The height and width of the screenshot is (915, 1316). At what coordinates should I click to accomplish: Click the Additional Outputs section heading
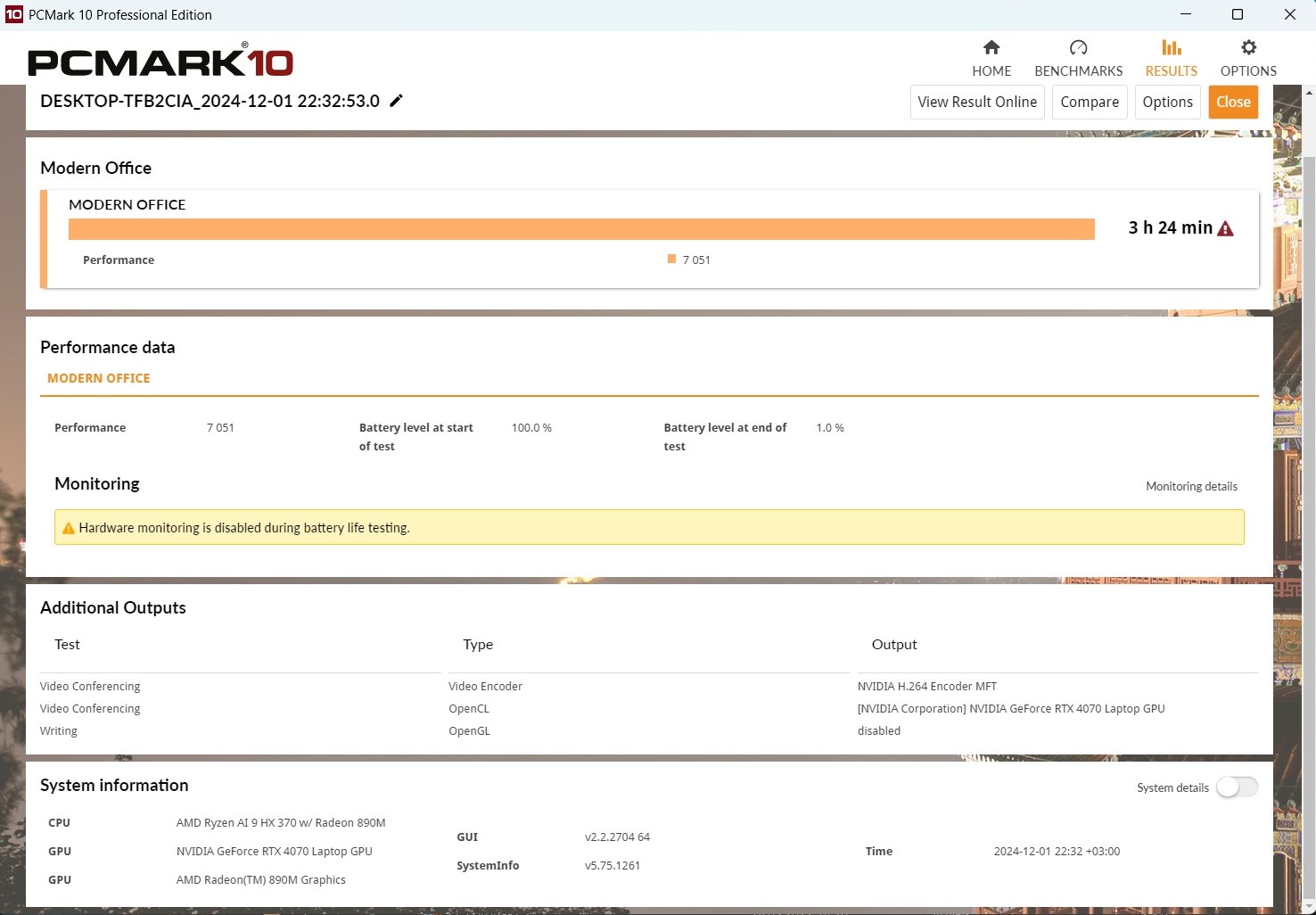click(x=113, y=607)
